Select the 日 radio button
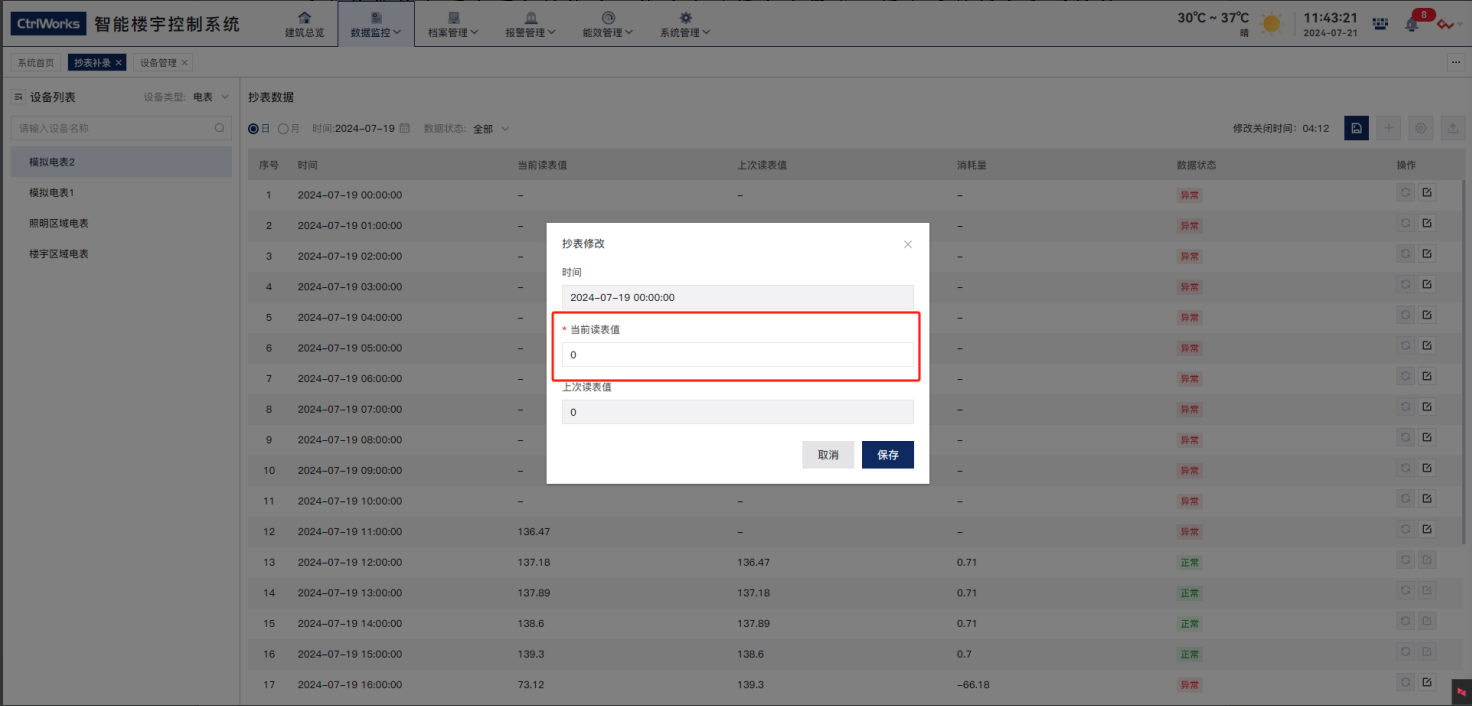Image resolution: width=1472 pixels, height=706 pixels. (x=254, y=128)
